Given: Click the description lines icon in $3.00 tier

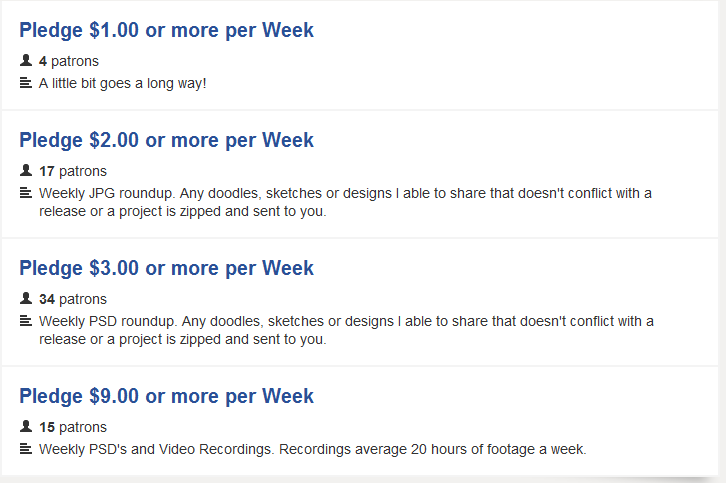Looking at the screenshot, I should click(26, 321).
